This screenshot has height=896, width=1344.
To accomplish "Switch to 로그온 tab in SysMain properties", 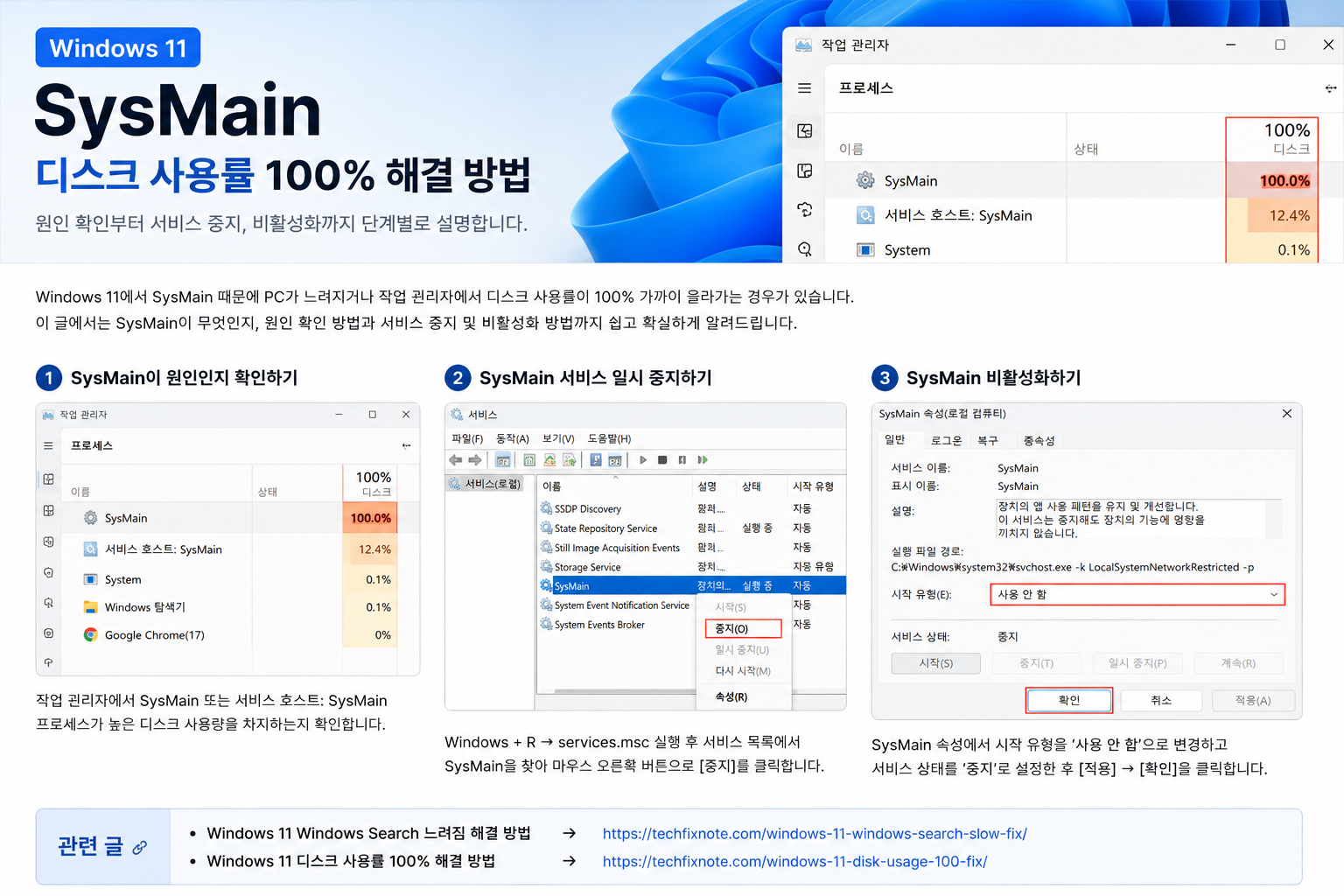I will click(x=946, y=441).
